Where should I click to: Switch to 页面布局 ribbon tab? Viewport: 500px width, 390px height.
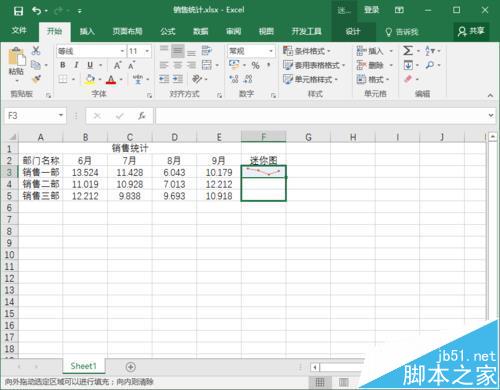click(127, 32)
